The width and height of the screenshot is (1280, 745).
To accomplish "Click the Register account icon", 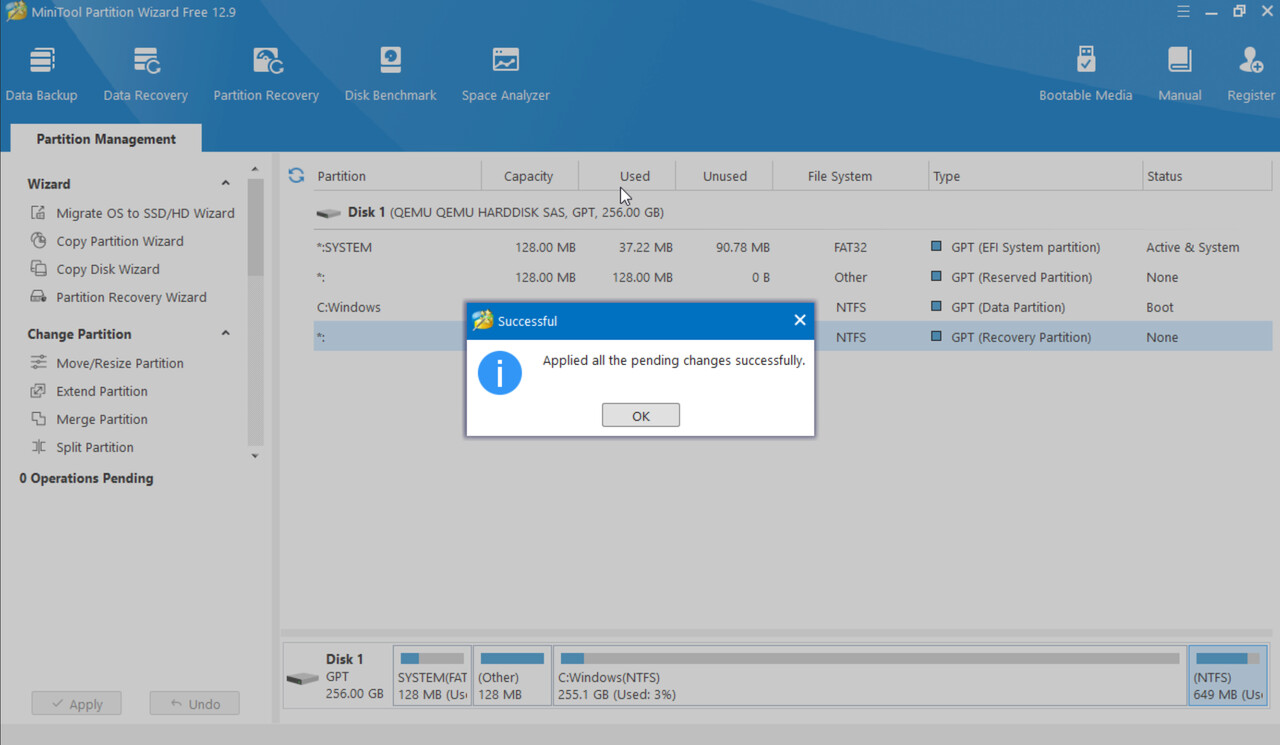I will tap(1251, 74).
